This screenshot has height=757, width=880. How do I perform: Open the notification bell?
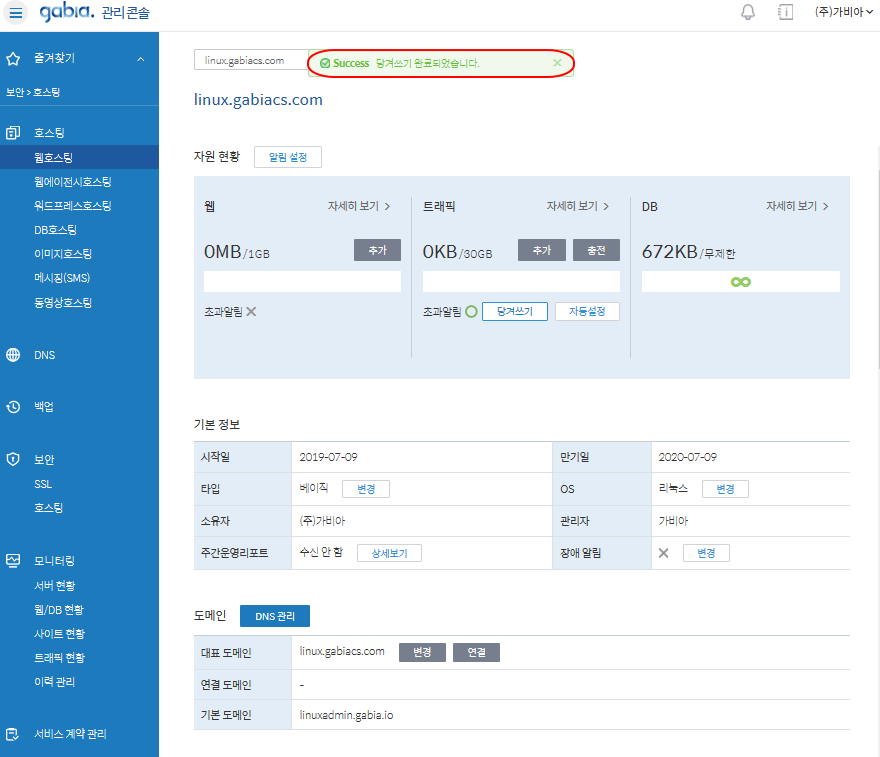748,12
